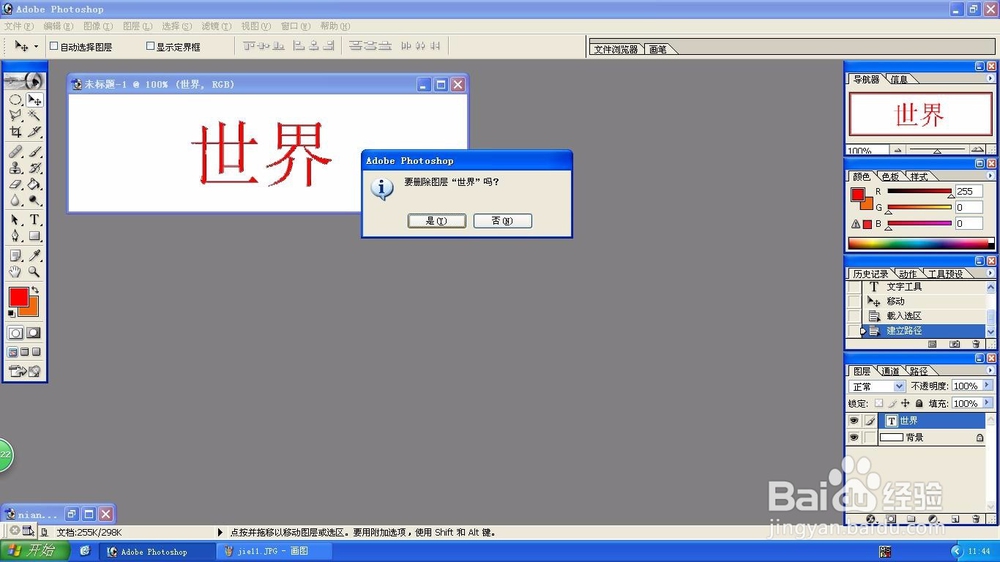The height and width of the screenshot is (562, 1000).
Task: Enable auto select layer checkbox
Action: click(x=54, y=46)
